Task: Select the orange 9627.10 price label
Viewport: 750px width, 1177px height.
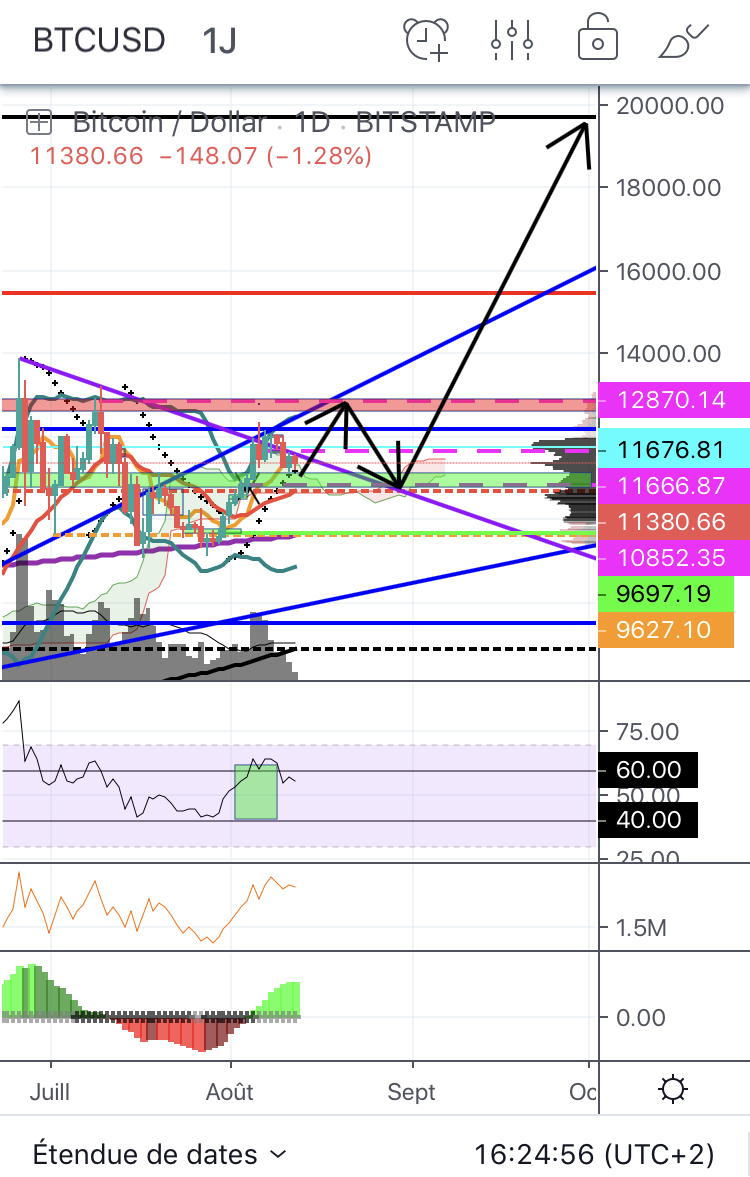Action: click(x=665, y=630)
